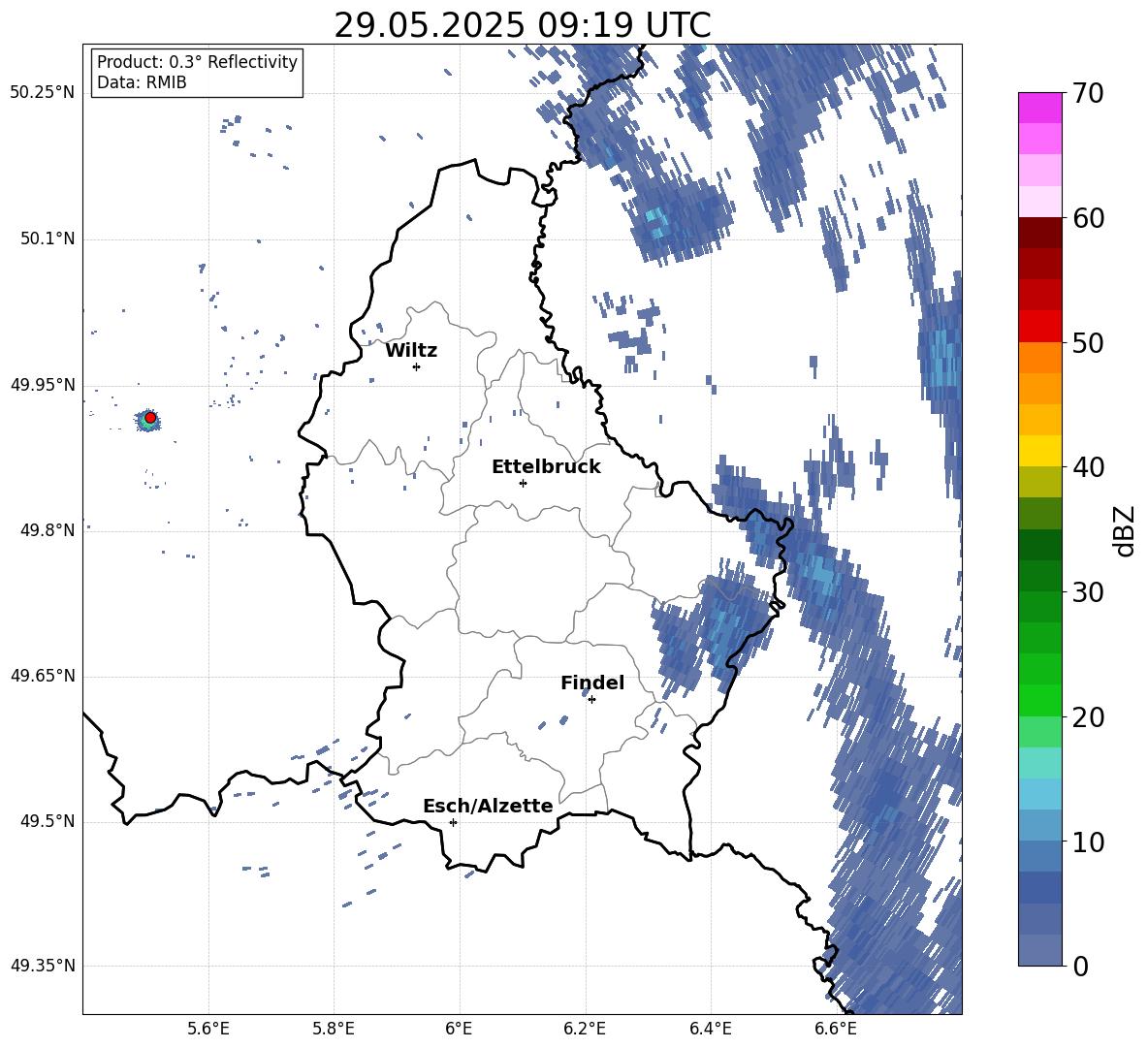
Task: Click the 6.2°E longitude label
Action: 585,1029
